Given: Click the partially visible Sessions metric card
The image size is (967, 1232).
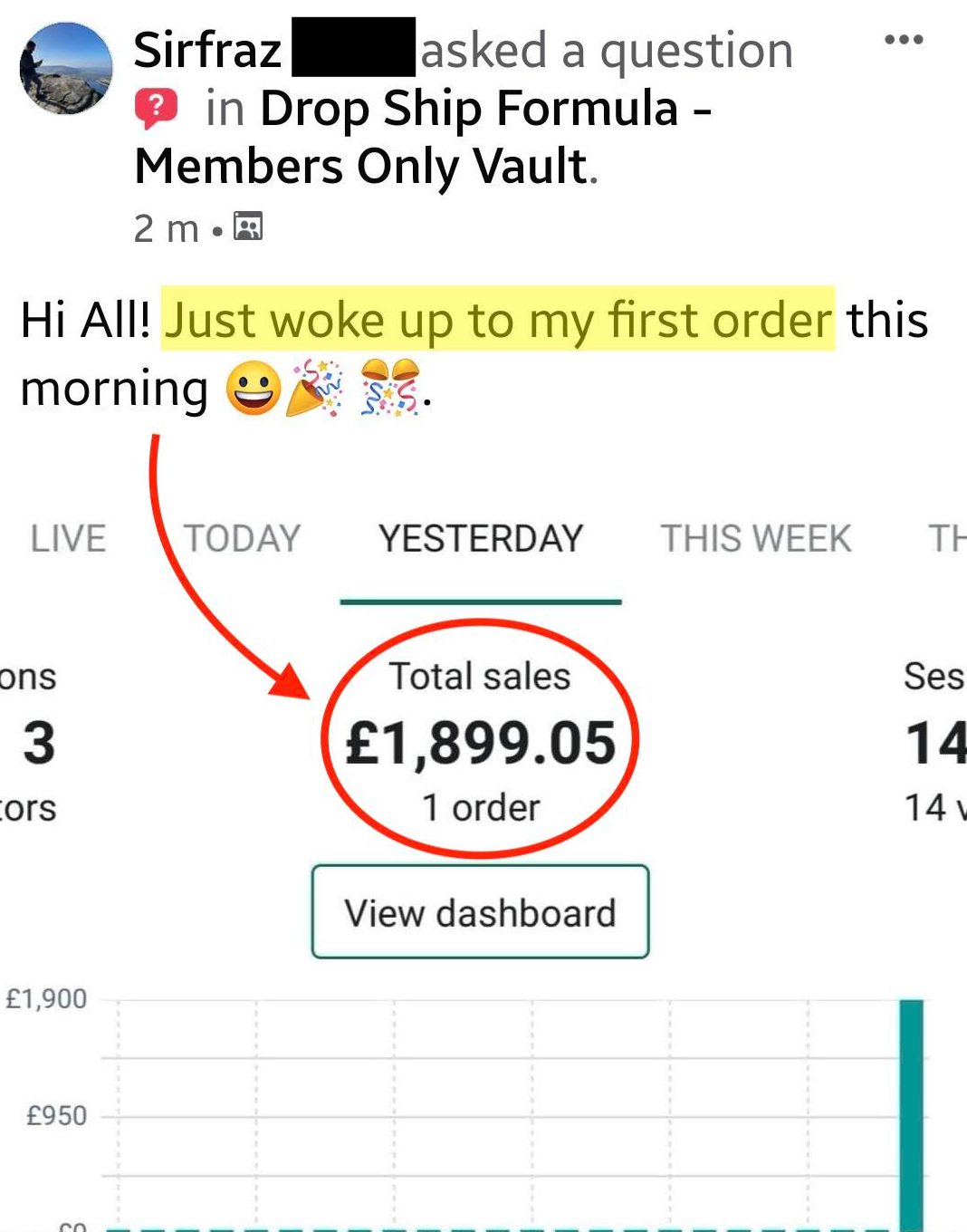Looking at the screenshot, I should pyautogui.click(x=934, y=743).
